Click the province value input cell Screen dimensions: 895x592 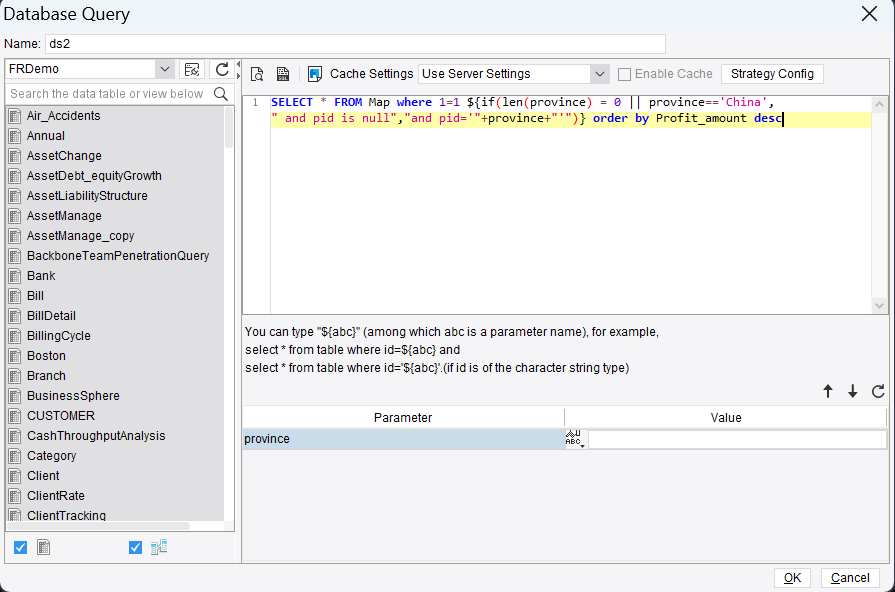point(737,439)
